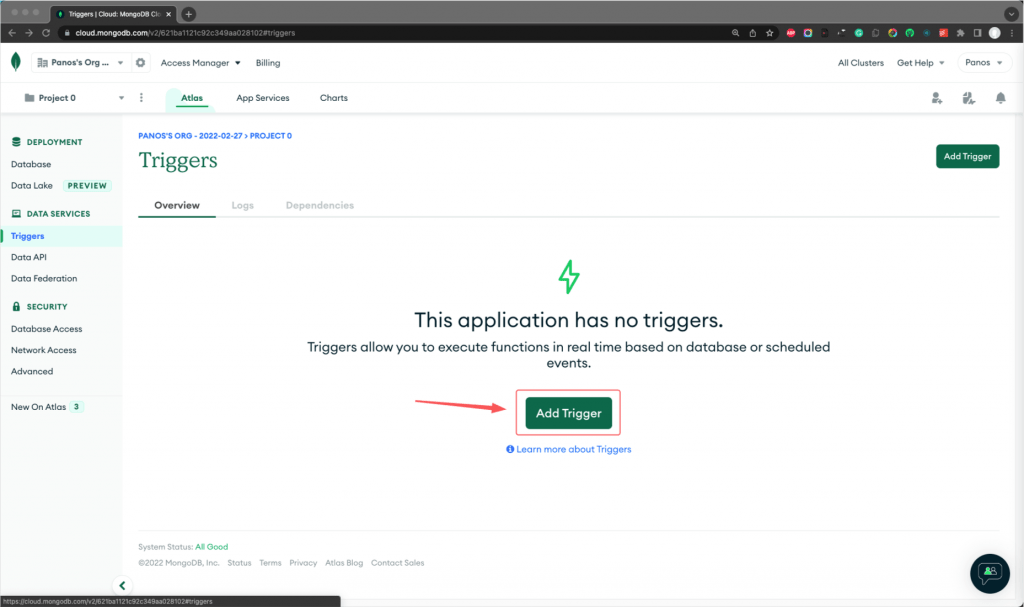Screen dimensions: 1024x607
Task: Open the Chrome three-dot menu
Action: pyautogui.click(x=1012, y=33)
